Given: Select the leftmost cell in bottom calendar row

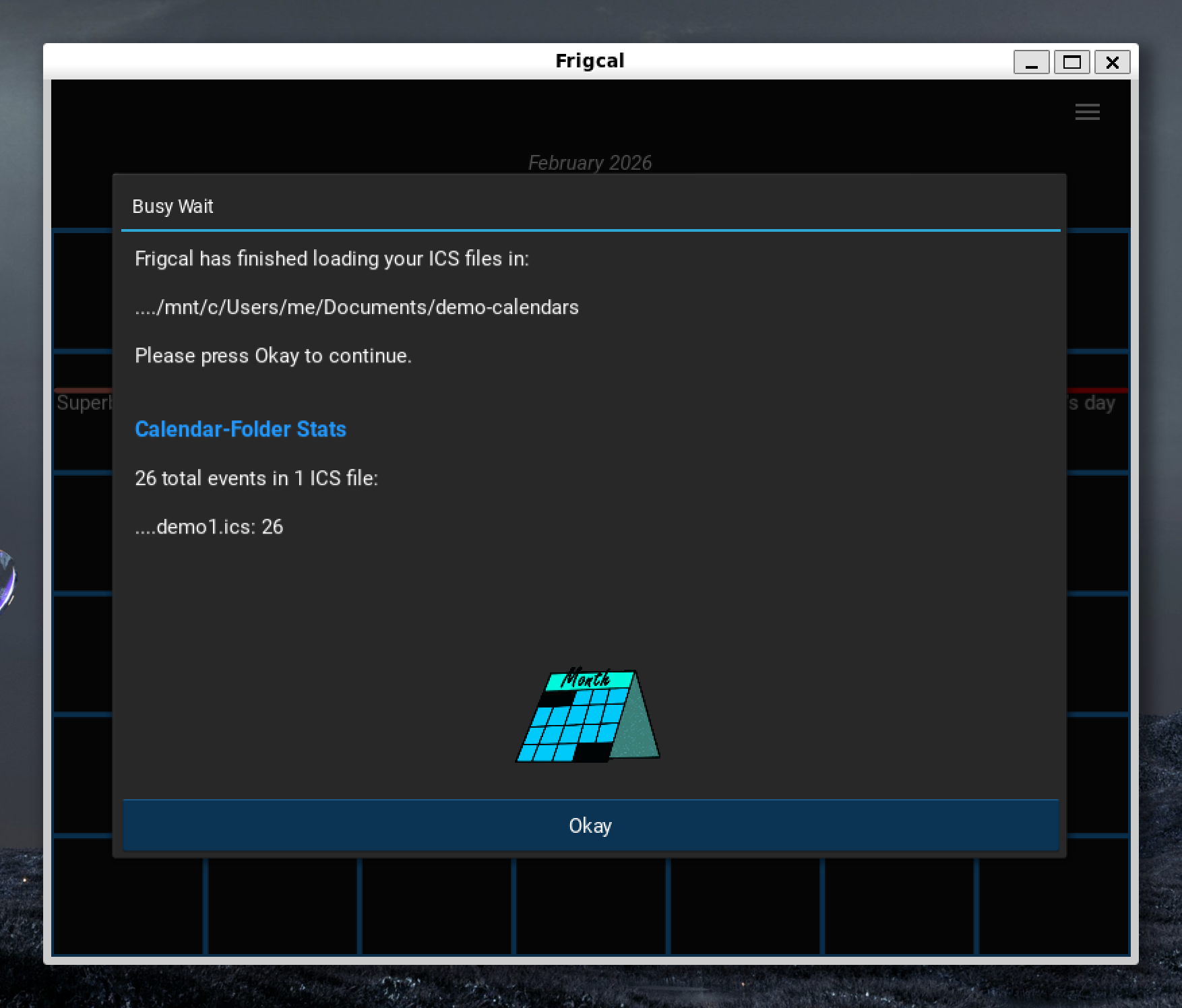Looking at the screenshot, I should (x=128, y=906).
